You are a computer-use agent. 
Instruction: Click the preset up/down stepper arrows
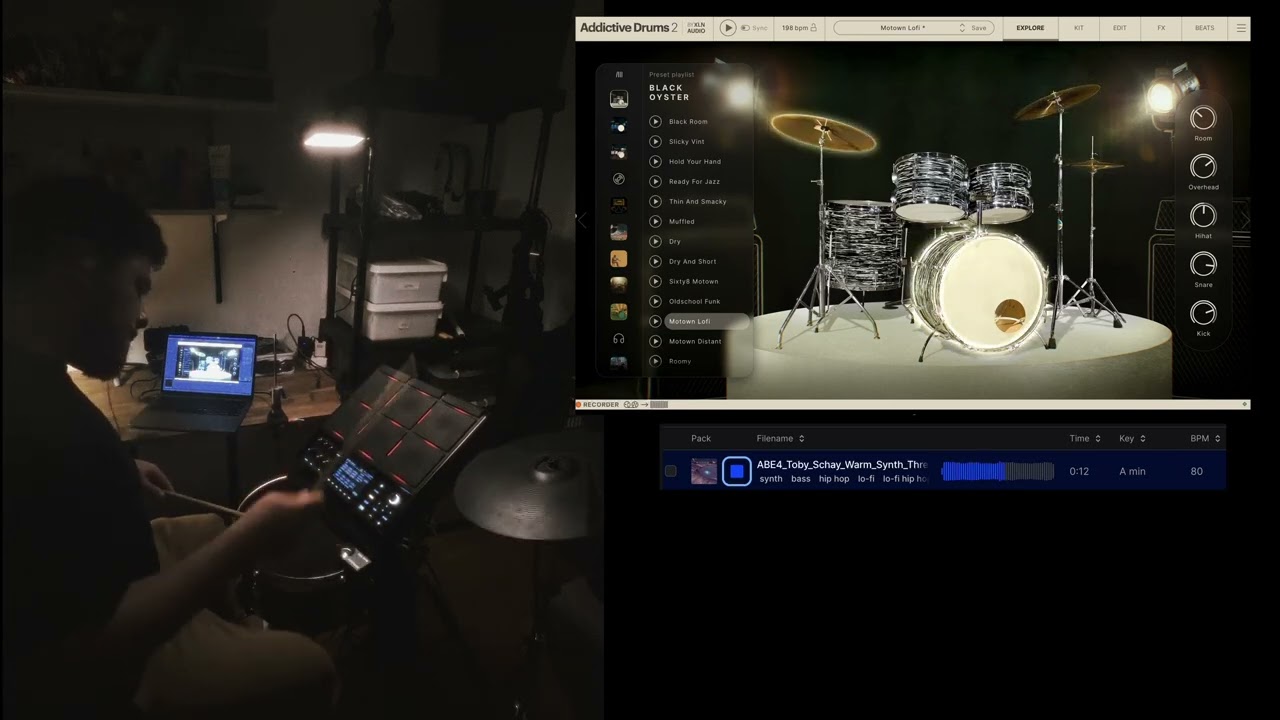click(x=962, y=28)
